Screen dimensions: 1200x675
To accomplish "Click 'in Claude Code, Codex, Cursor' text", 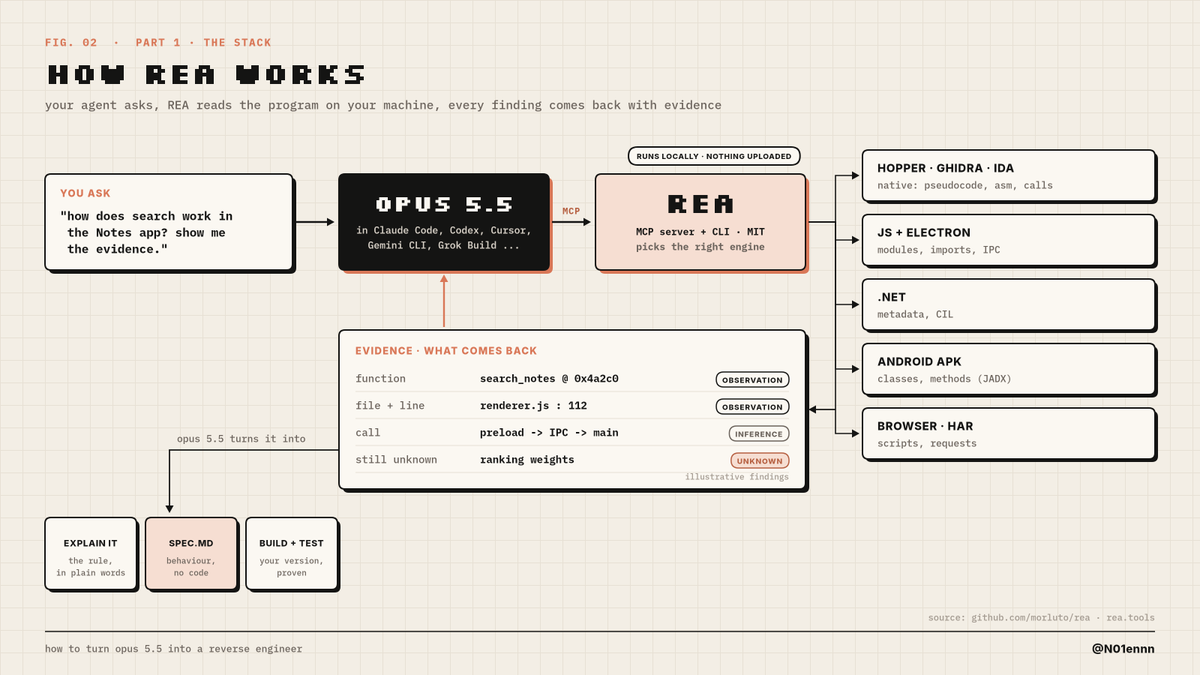I will tap(444, 231).
